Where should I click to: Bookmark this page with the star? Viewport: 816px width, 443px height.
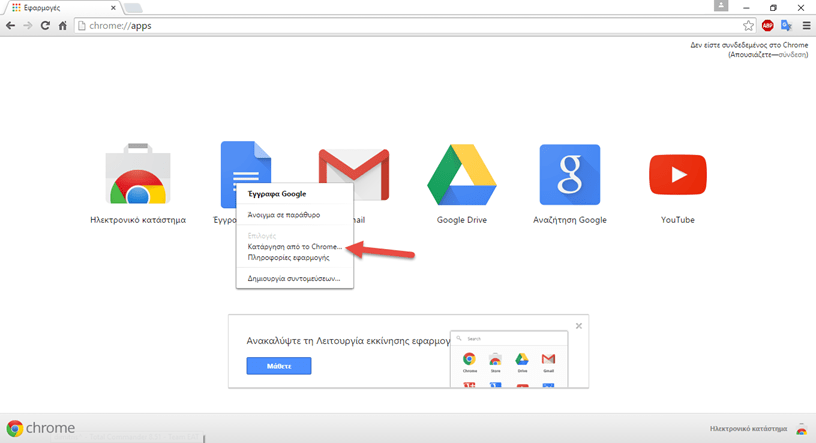pos(748,26)
